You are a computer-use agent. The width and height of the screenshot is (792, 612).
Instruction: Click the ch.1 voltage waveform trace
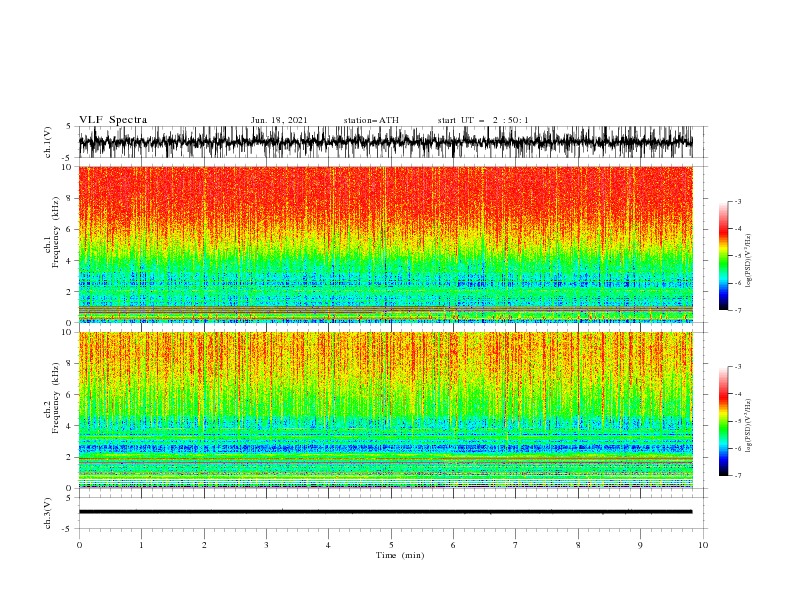point(385,142)
